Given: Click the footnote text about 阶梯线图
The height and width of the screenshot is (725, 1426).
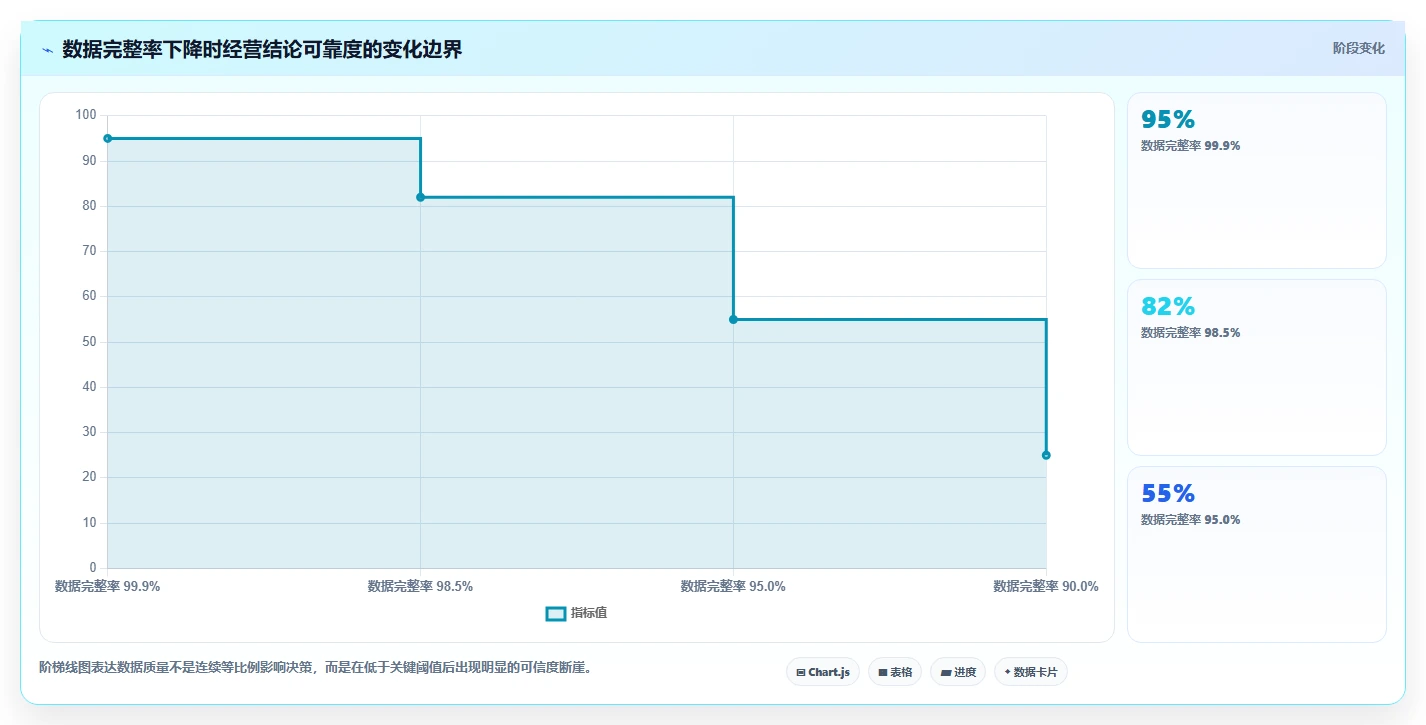Looking at the screenshot, I should tap(315, 667).
